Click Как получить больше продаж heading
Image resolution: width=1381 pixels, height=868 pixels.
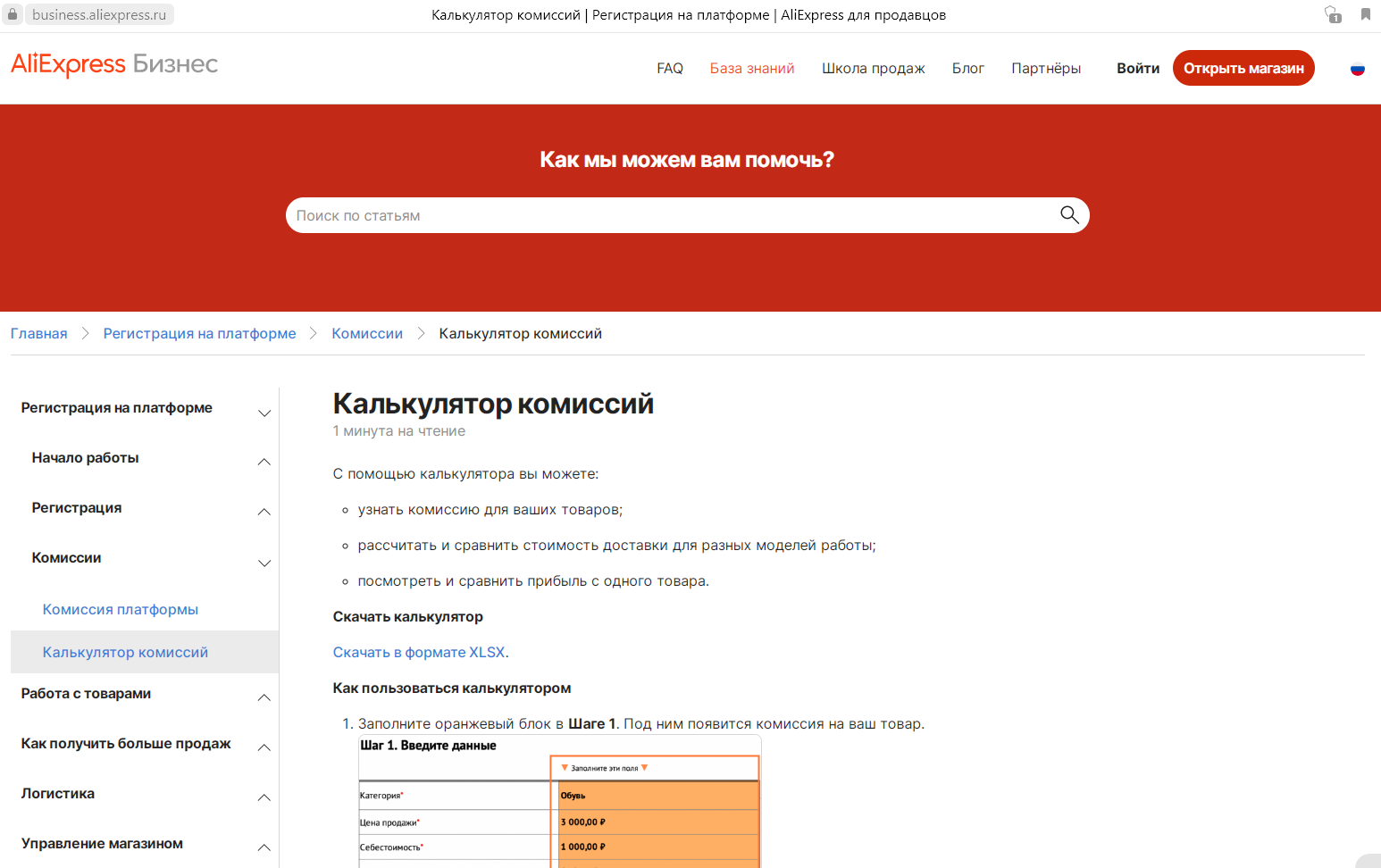[126, 743]
